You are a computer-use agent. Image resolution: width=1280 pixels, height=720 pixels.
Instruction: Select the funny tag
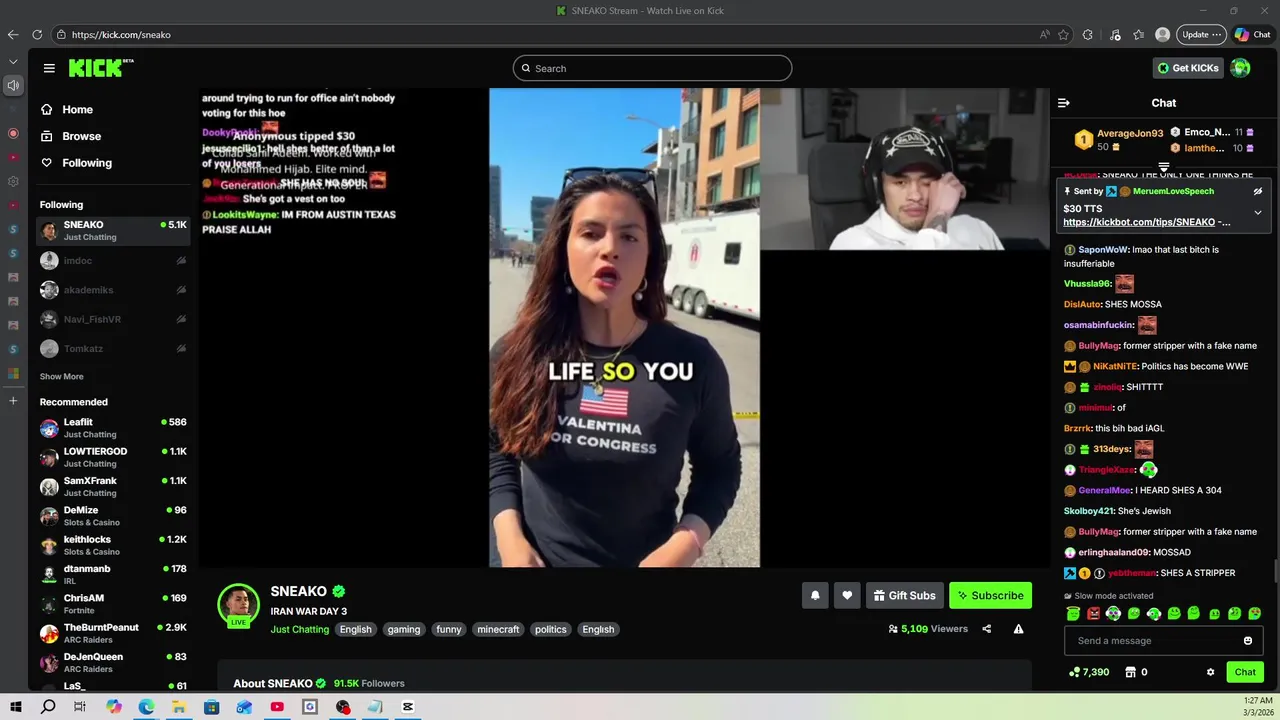coord(449,630)
